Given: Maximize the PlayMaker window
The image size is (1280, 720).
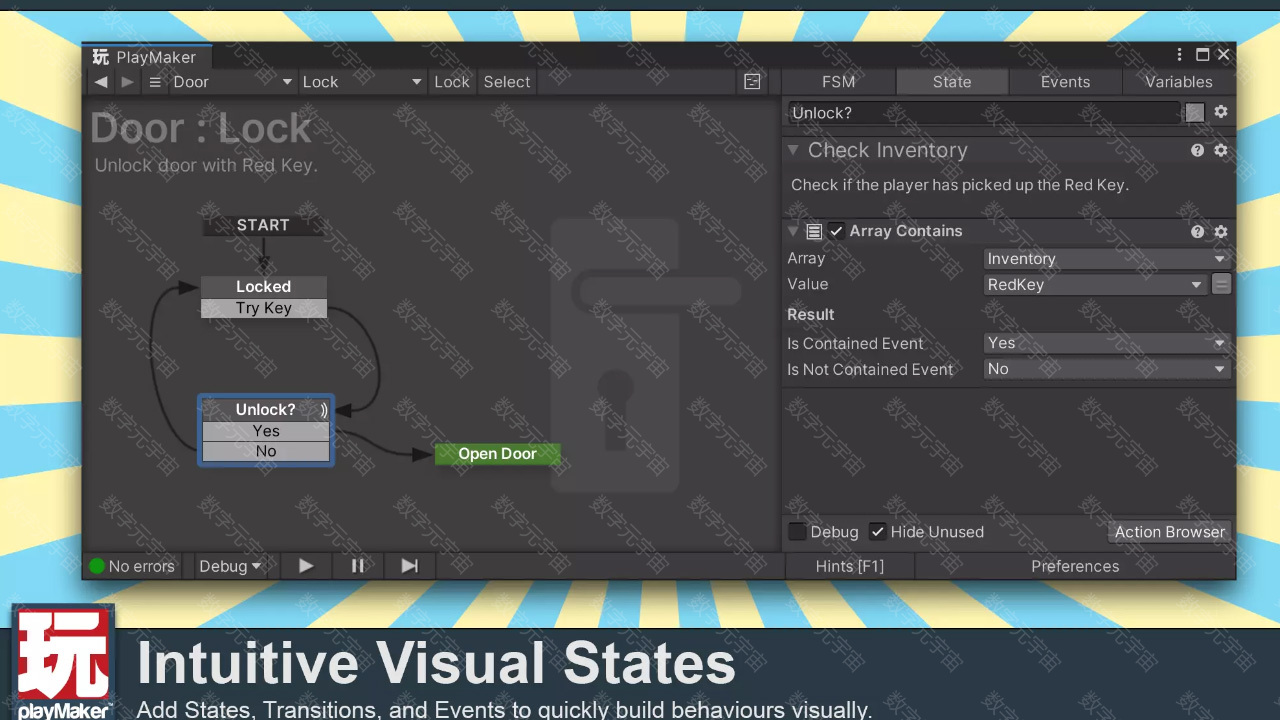Looking at the screenshot, I should coord(1203,55).
